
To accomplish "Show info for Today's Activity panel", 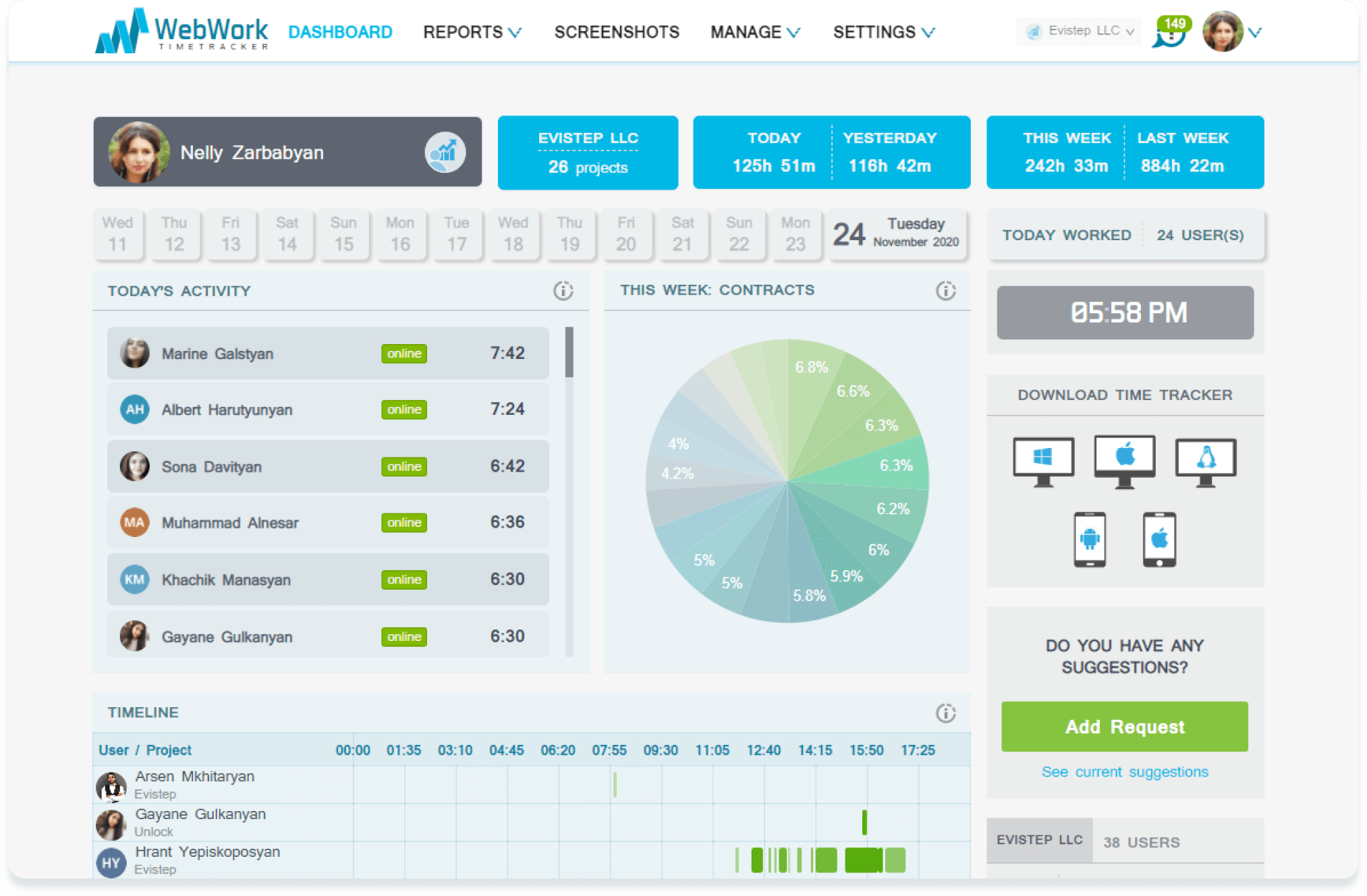I will [x=563, y=291].
